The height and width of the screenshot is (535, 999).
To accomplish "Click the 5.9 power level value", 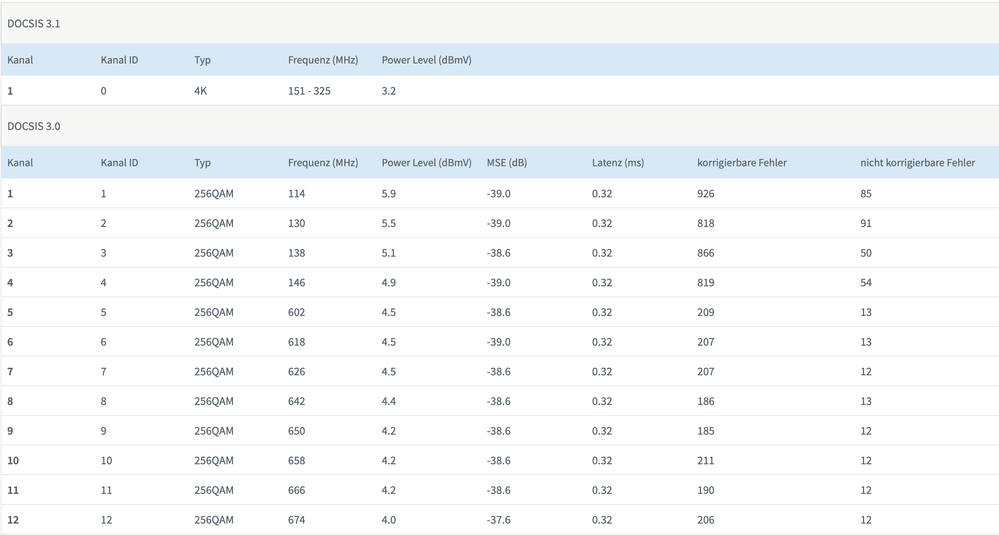I will pos(389,194).
